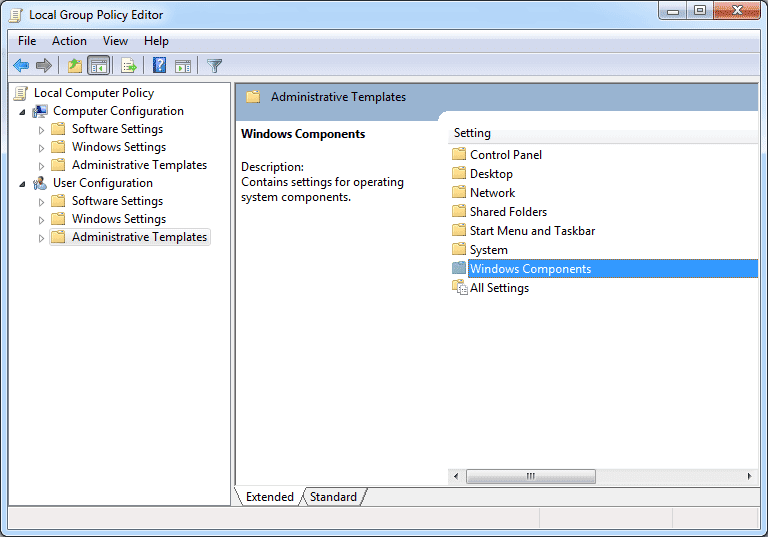This screenshot has width=768, height=537.
Task: Expand Windows Settings under User Configuration
Action: click(42, 220)
